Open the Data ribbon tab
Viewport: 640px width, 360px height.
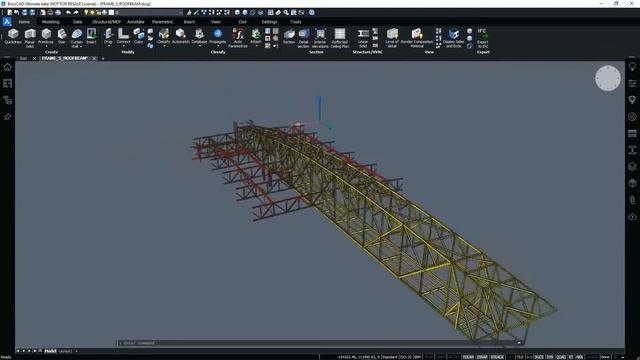click(78, 22)
